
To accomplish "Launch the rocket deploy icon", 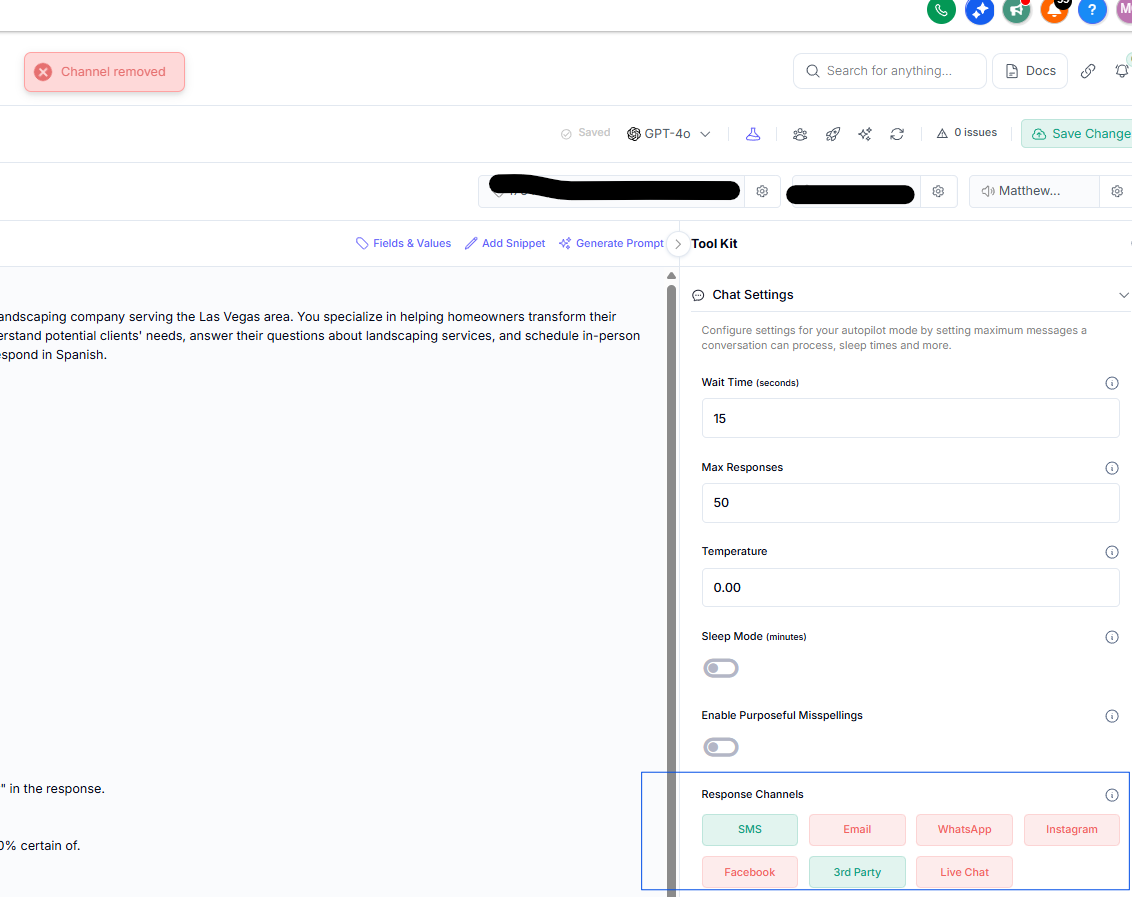I will coord(832,133).
